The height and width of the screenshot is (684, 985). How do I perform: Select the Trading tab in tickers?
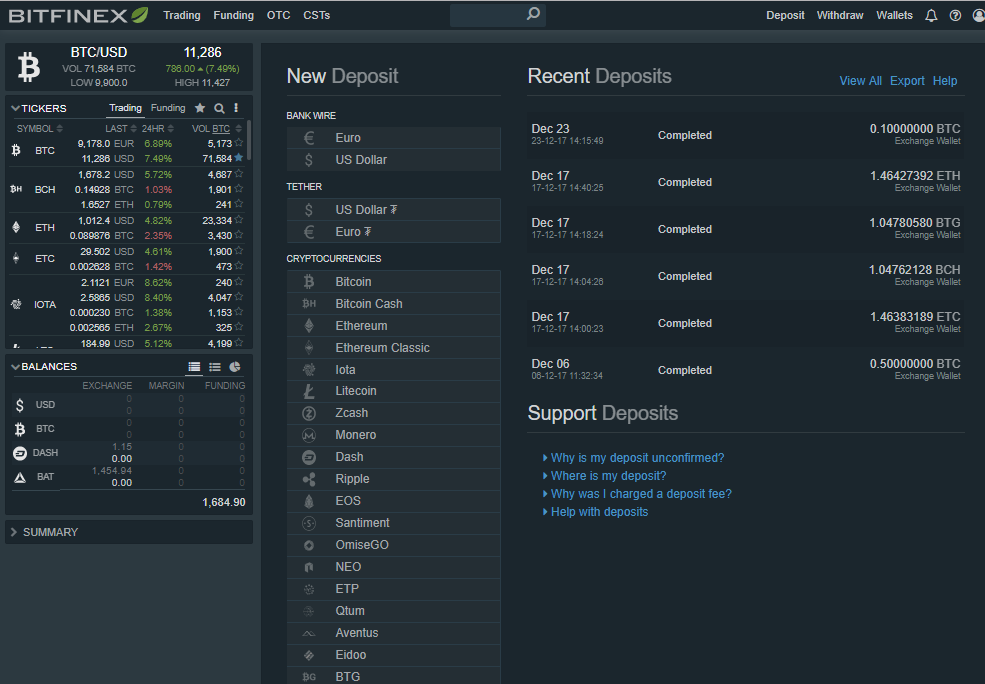click(126, 108)
